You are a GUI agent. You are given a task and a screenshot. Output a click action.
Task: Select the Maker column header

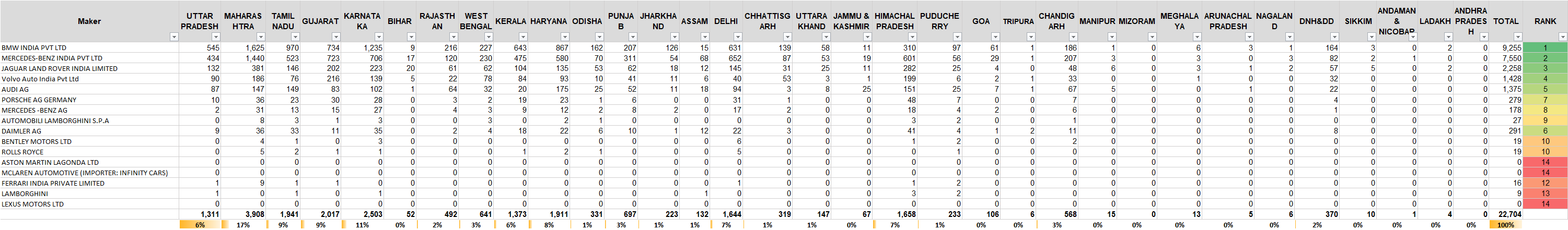click(89, 21)
